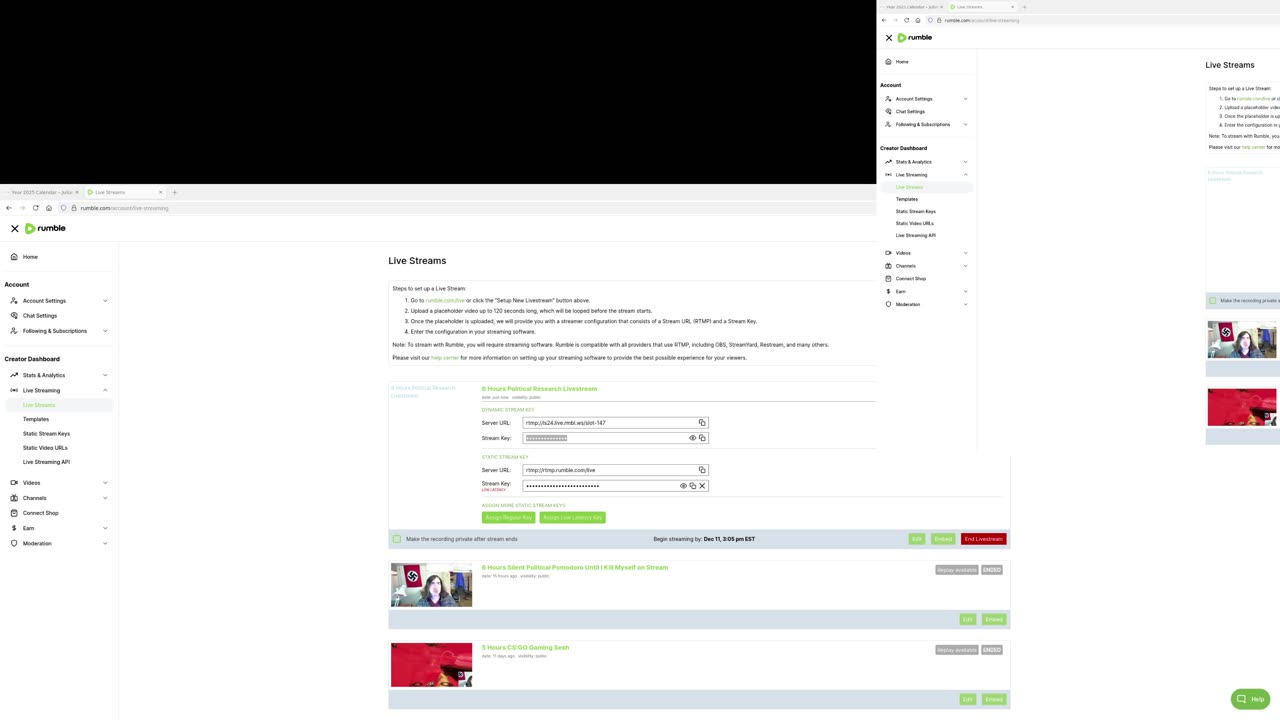The image size is (1280, 720).
Task: Reveal the dynamic Stream Key with eye icon
Action: point(692,438)
